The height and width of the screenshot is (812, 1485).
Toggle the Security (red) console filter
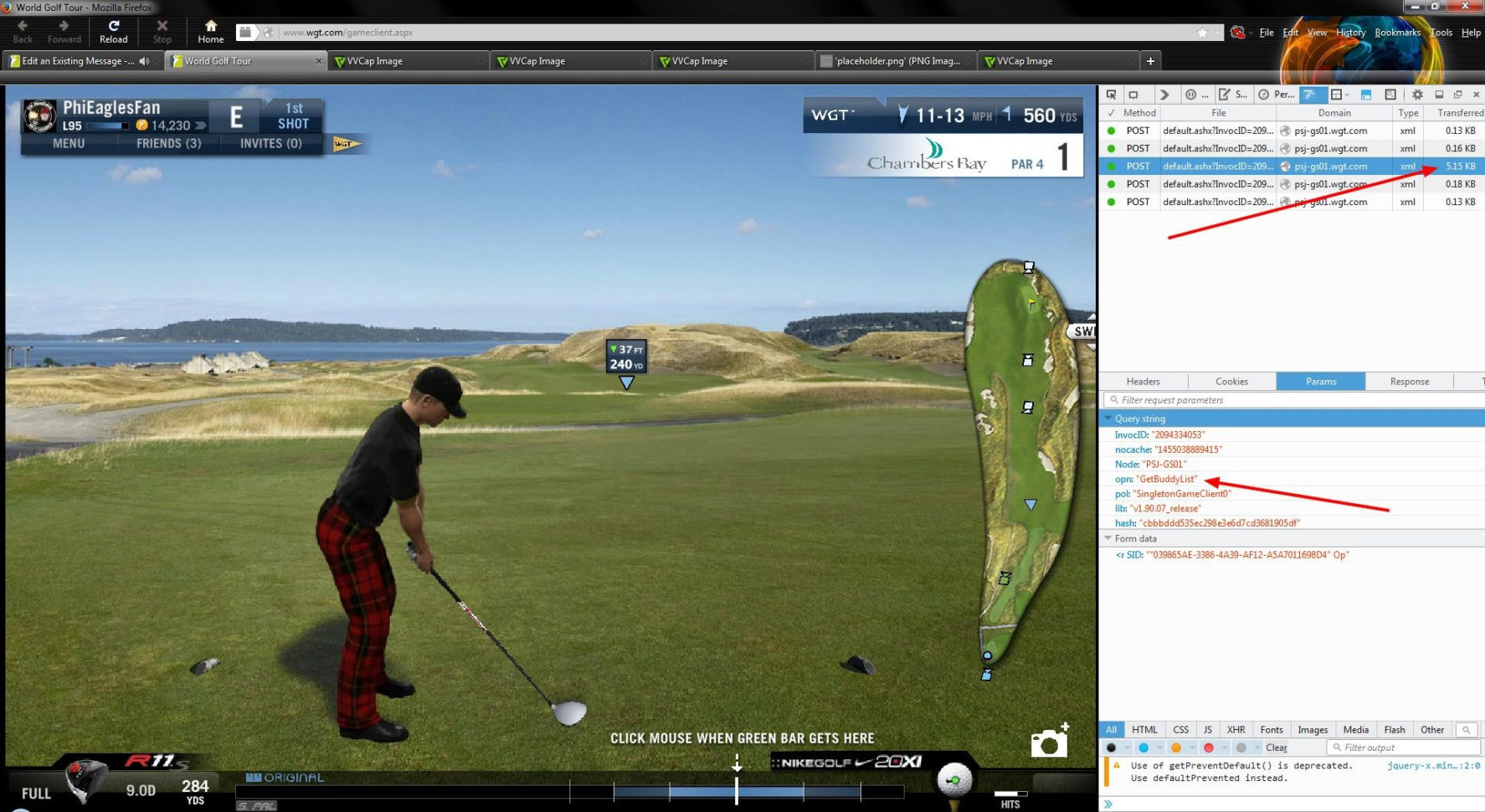point(1208,748)
